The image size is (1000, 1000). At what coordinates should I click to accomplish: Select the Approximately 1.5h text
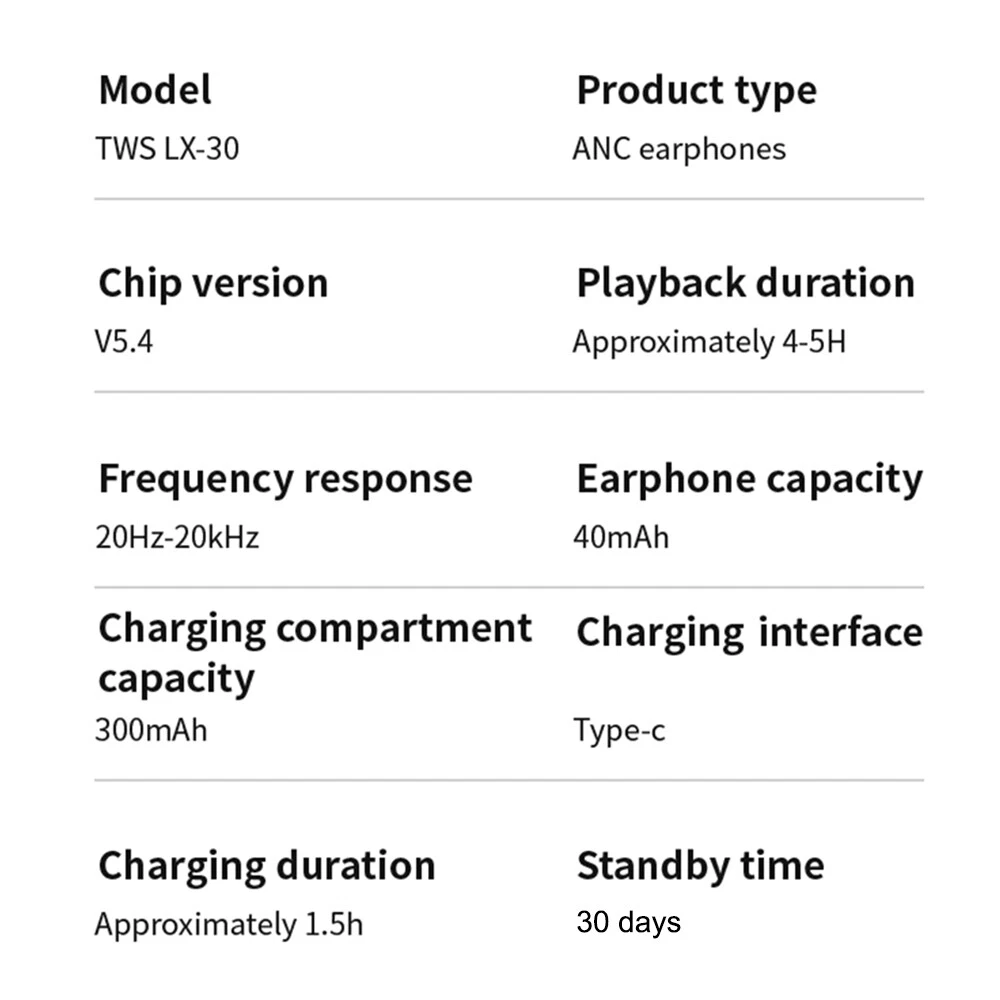click(229, 924)
